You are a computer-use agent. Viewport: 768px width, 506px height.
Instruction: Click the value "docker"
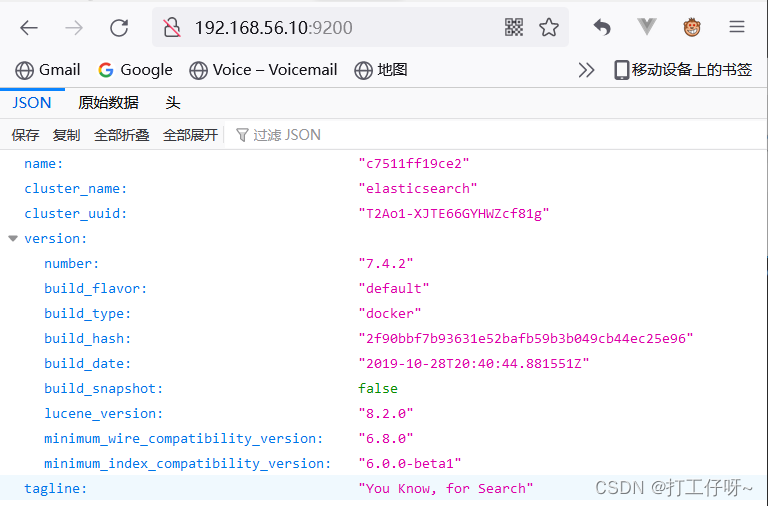390,313
